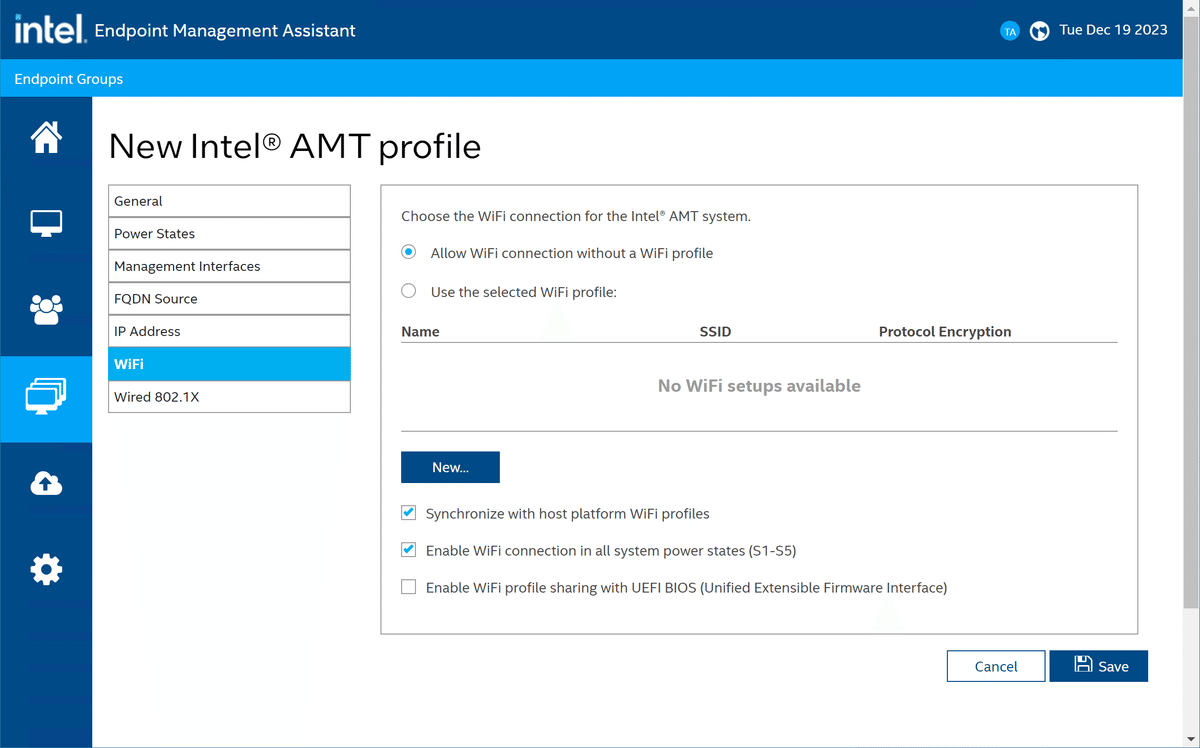
Task: Enable WiFi profile sharing with UEFI BIOS
Action: 409,587
